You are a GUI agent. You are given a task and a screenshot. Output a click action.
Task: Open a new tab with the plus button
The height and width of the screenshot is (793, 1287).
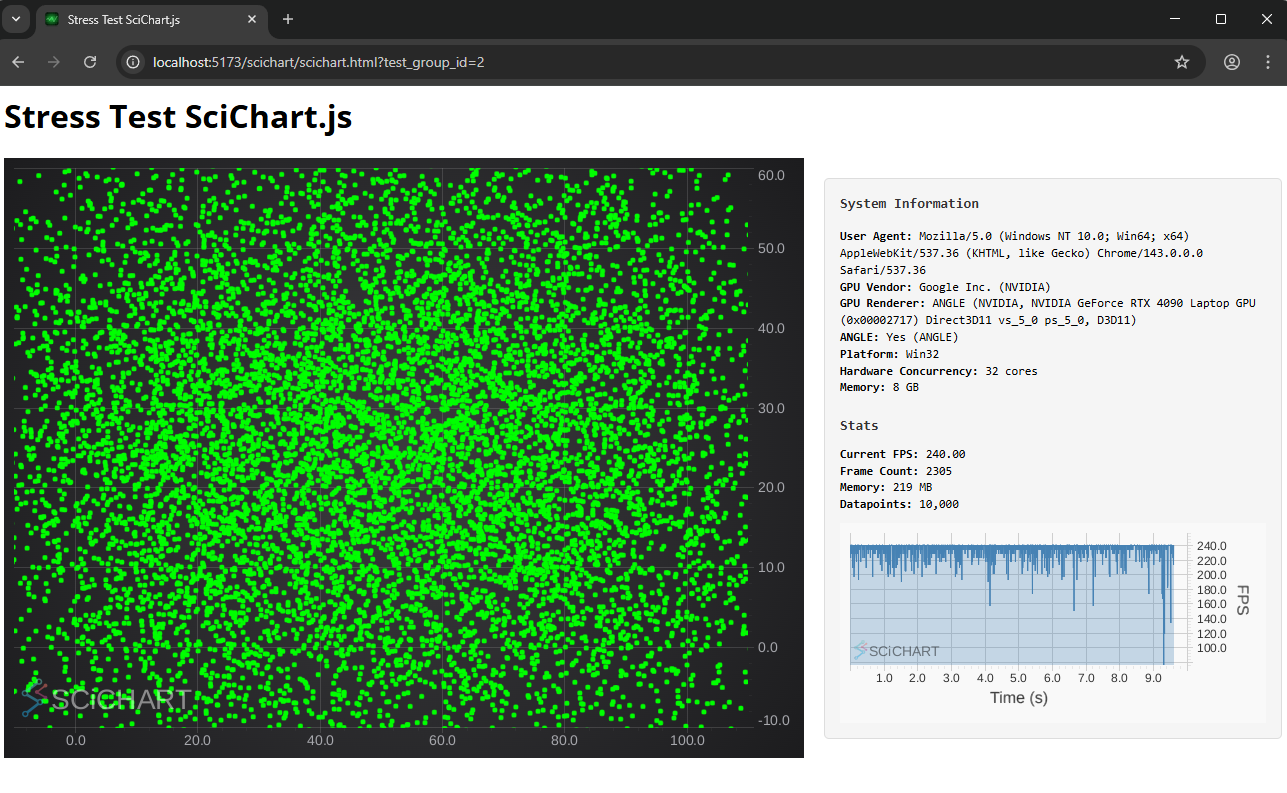[288, 19]
